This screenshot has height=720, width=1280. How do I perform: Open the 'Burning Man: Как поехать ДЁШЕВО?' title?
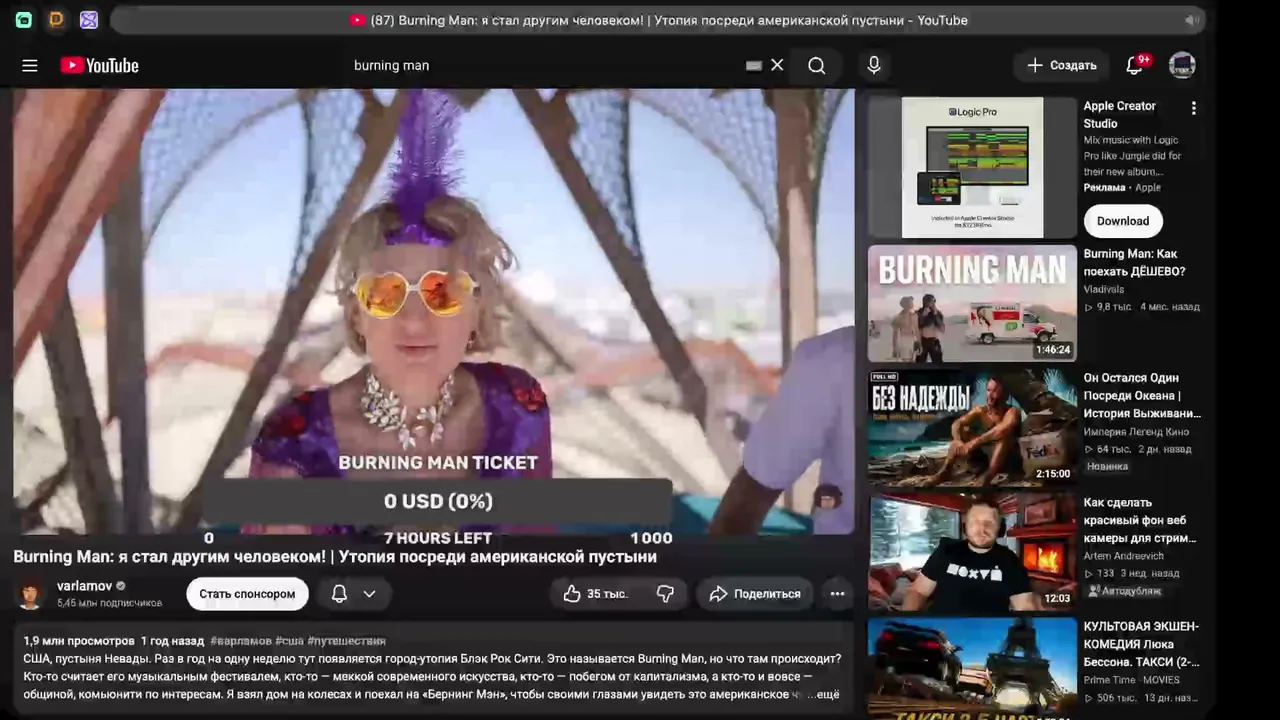[1135, 263]
